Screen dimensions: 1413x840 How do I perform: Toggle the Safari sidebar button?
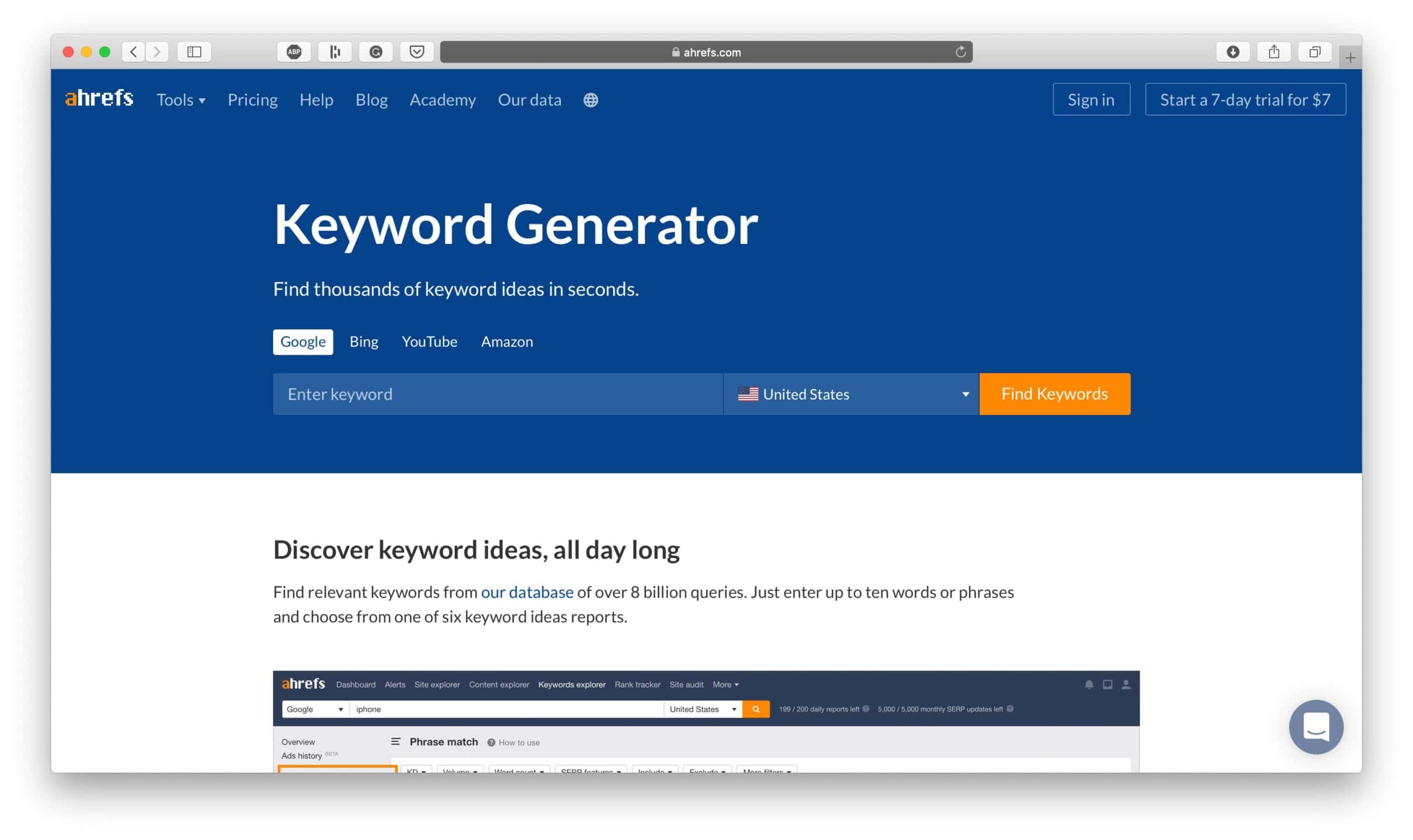pyautogui.click(x=194, y=52)
